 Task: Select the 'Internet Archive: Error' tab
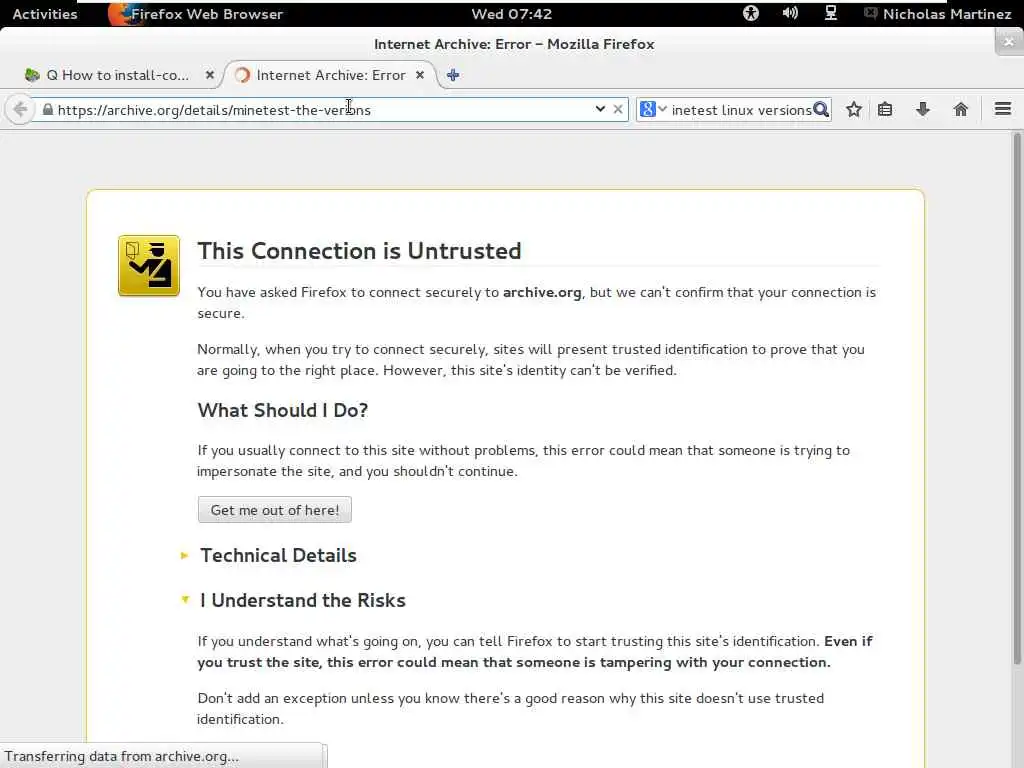click(330, 75)
